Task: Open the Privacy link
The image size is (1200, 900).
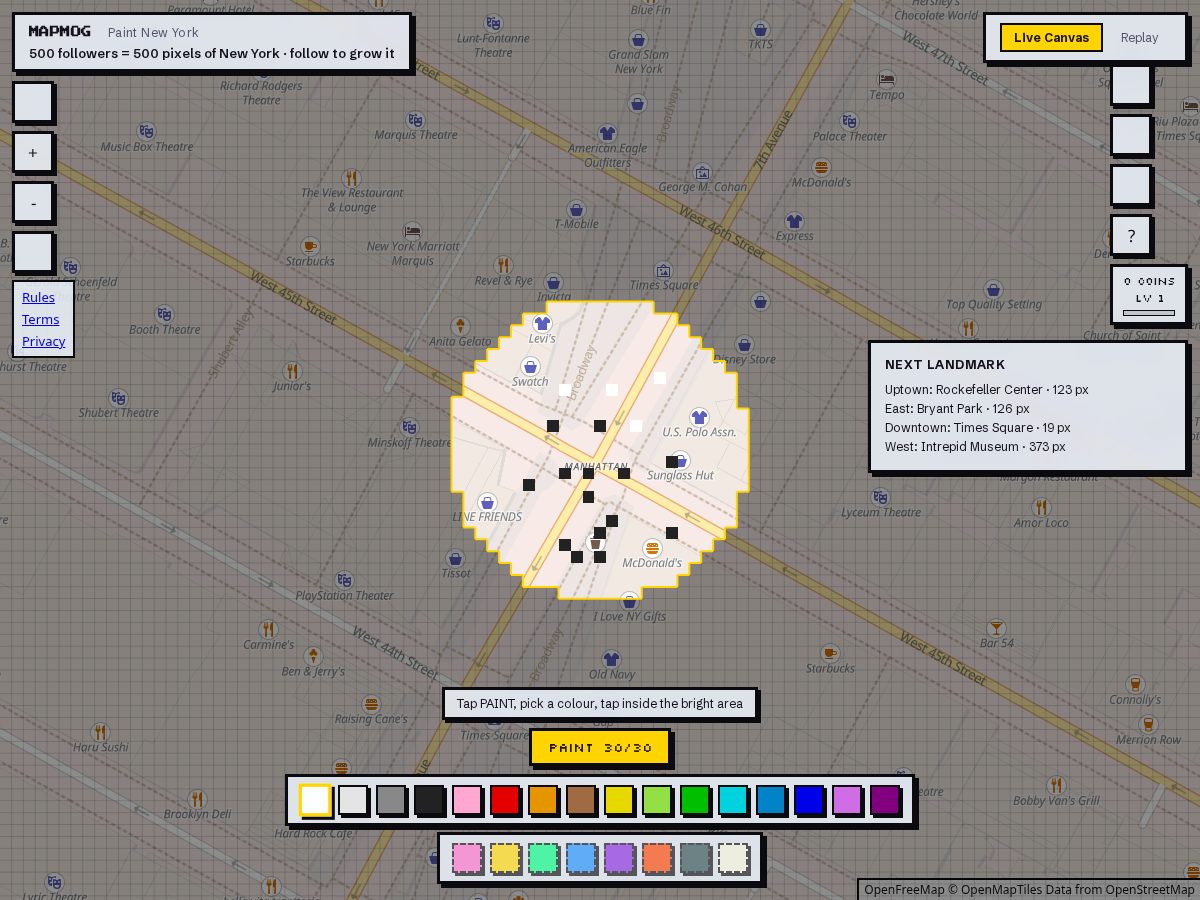Action: coord(43,341)
